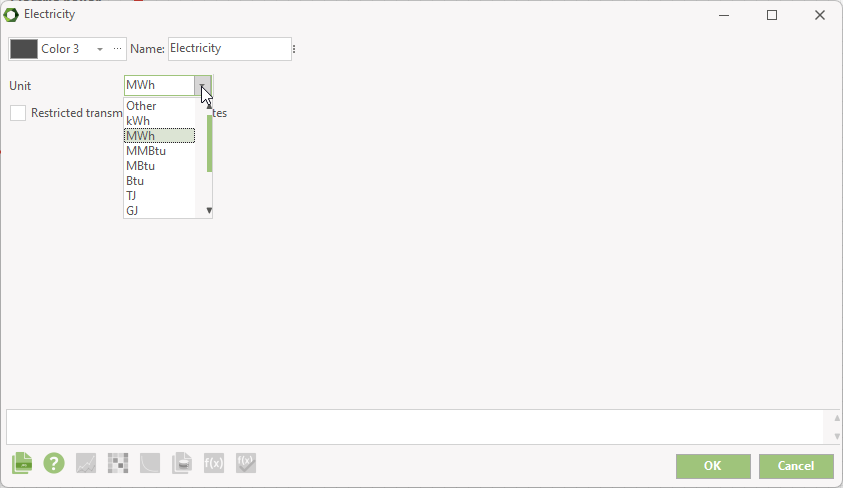Collapse the Unit combo box arrow
Viewport: 843px width, 488px height.
point(203,85)
